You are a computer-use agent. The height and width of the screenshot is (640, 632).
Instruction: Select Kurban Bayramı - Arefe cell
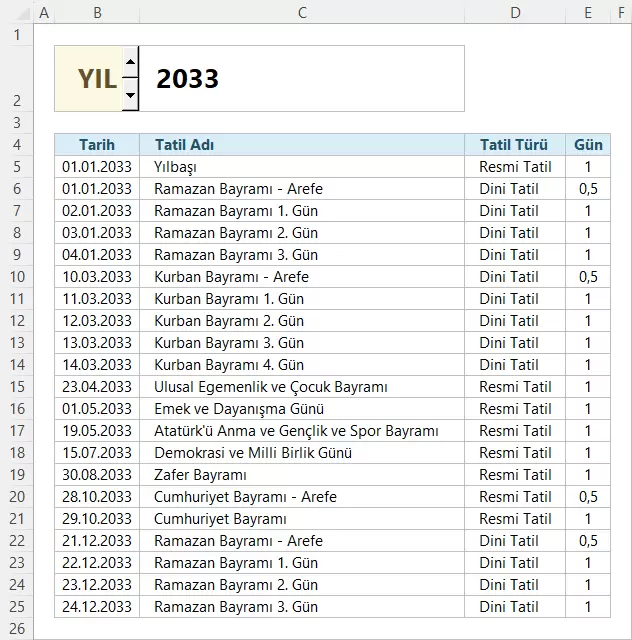[302, 277]
